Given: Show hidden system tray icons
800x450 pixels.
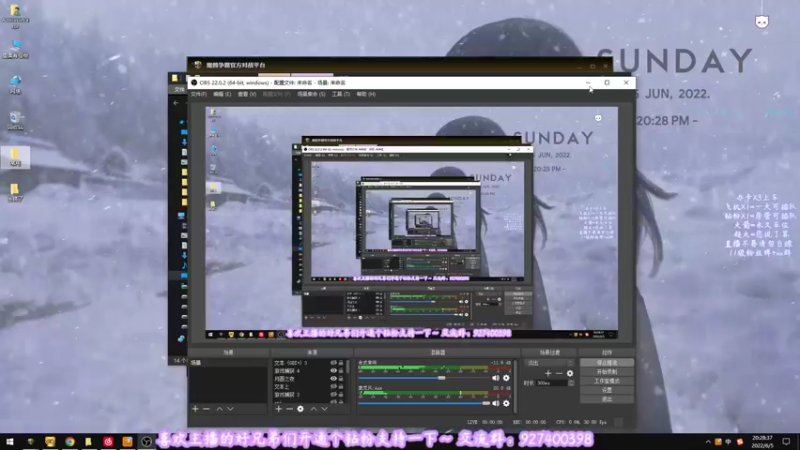Looking at the screenshot, I should [x=708, y=442].
